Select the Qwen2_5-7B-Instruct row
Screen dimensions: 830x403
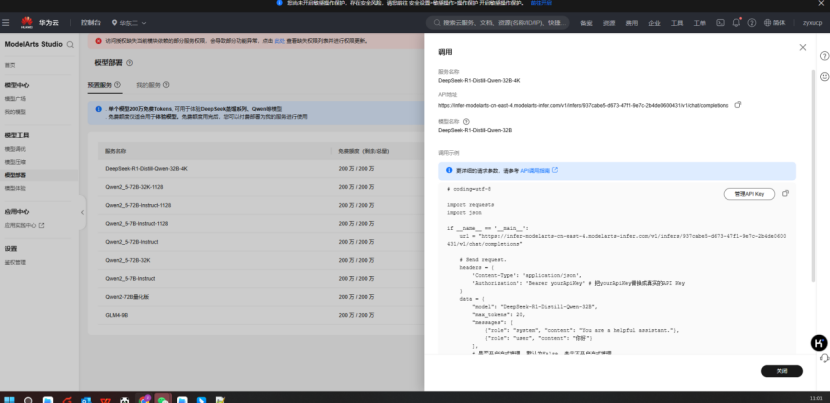pyautogui.click(x=261, y=279)
